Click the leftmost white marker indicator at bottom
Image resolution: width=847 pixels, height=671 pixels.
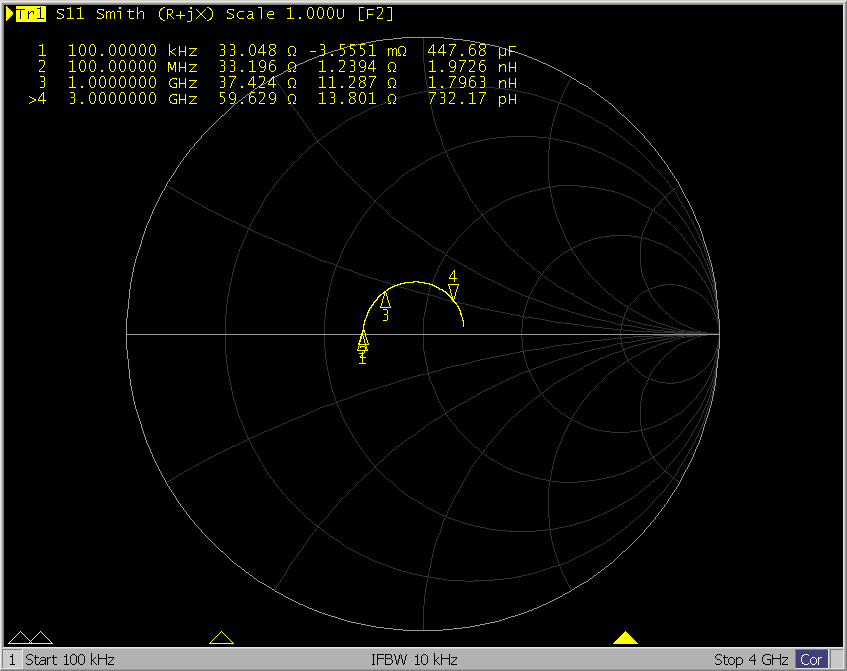pos(18,638)
